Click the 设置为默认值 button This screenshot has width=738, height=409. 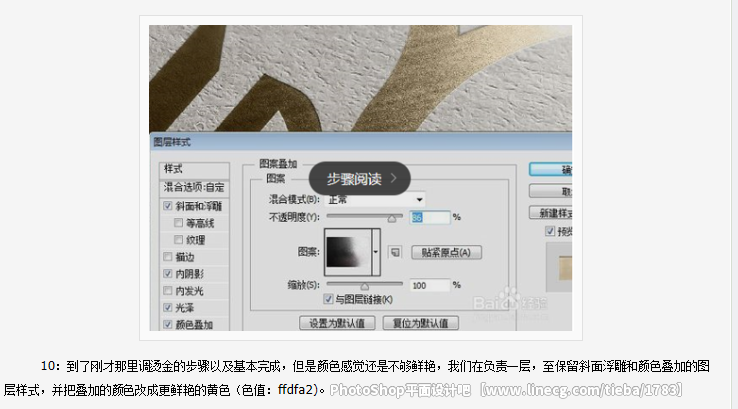[337, 323]
